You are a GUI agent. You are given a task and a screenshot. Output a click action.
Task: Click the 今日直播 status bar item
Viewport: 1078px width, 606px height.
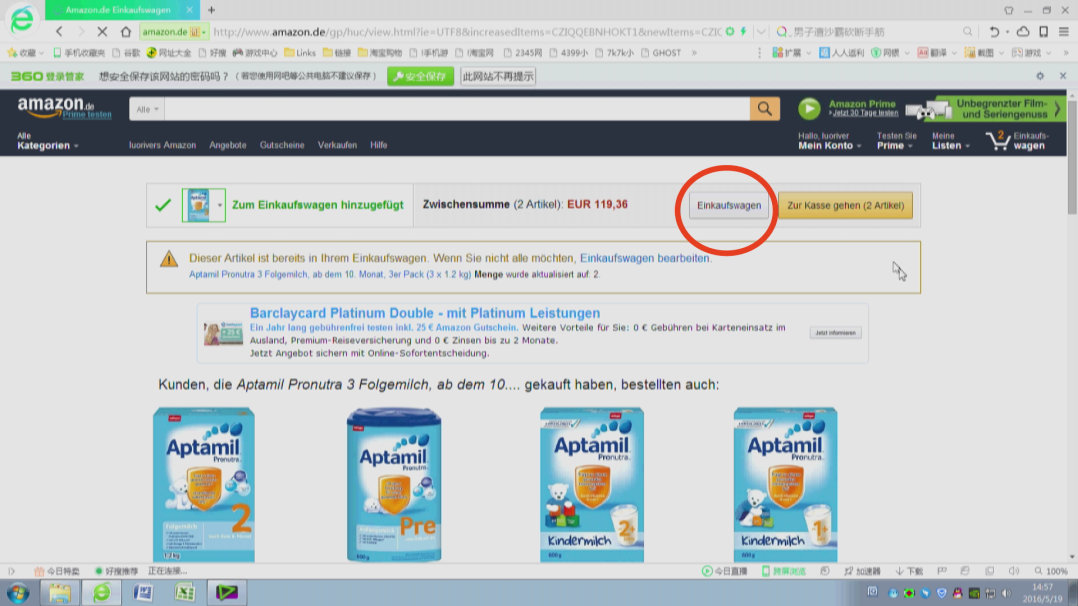point(723,571)
